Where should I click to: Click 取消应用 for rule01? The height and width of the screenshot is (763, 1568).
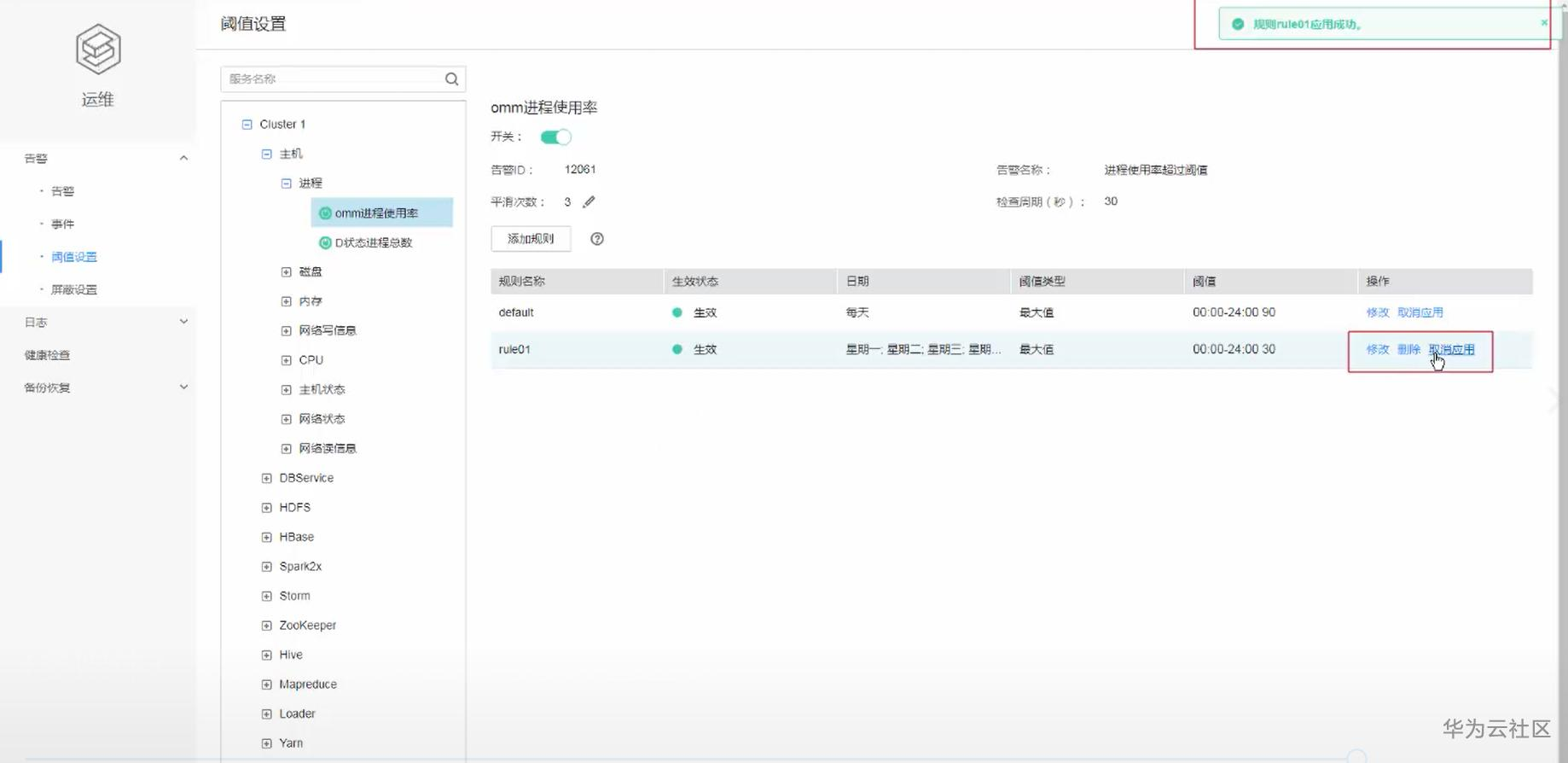(1451, 349)
